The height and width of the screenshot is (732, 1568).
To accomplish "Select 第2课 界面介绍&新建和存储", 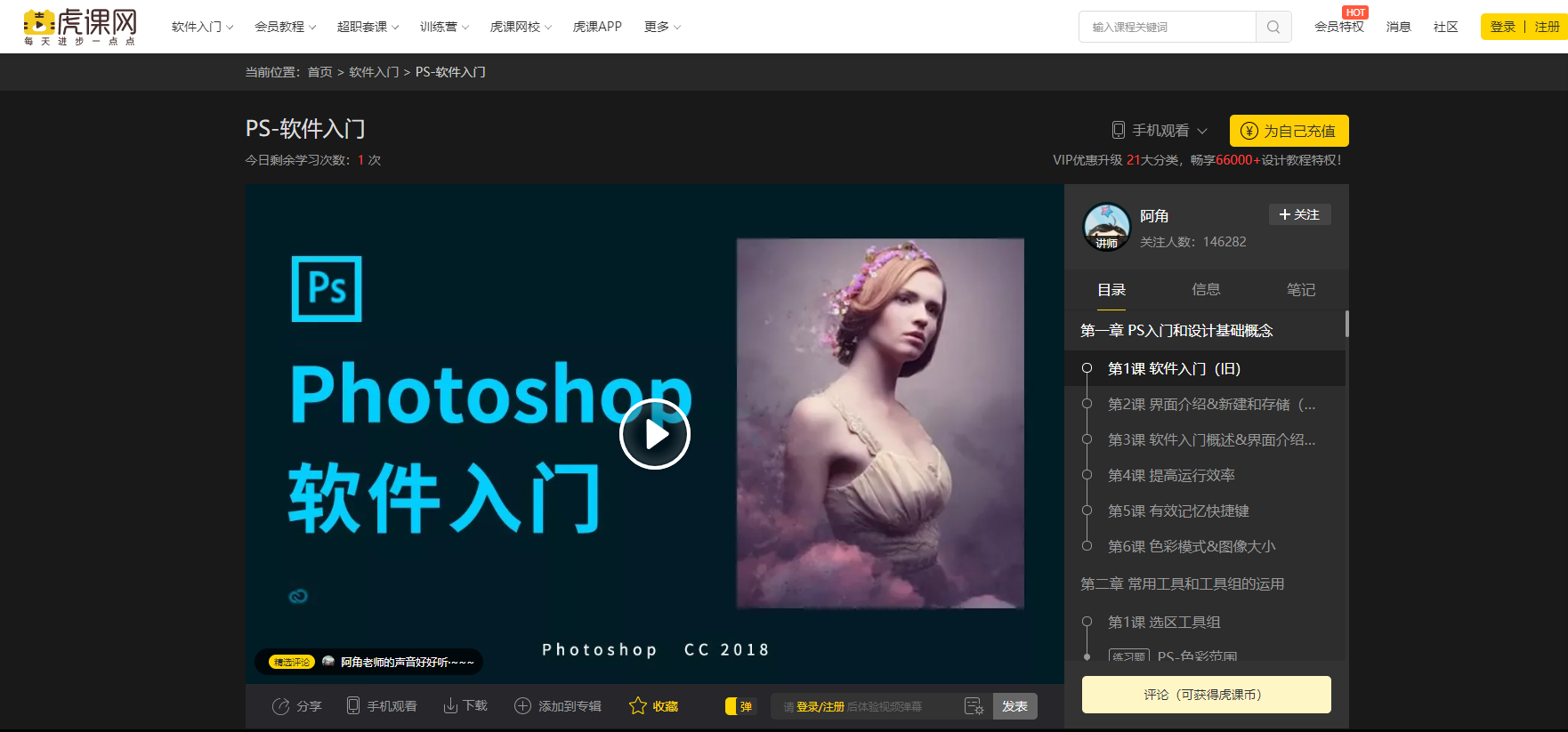I will coord(1206,404).
